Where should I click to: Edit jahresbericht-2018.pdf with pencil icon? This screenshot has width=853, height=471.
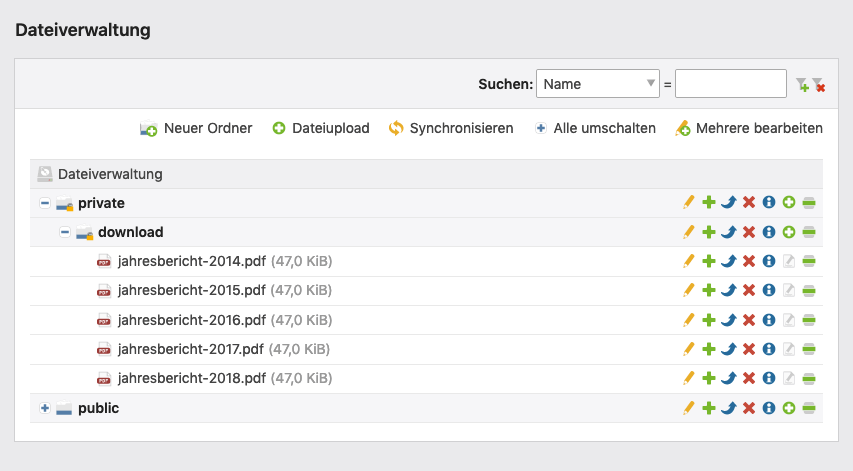(x=689, y=378)
